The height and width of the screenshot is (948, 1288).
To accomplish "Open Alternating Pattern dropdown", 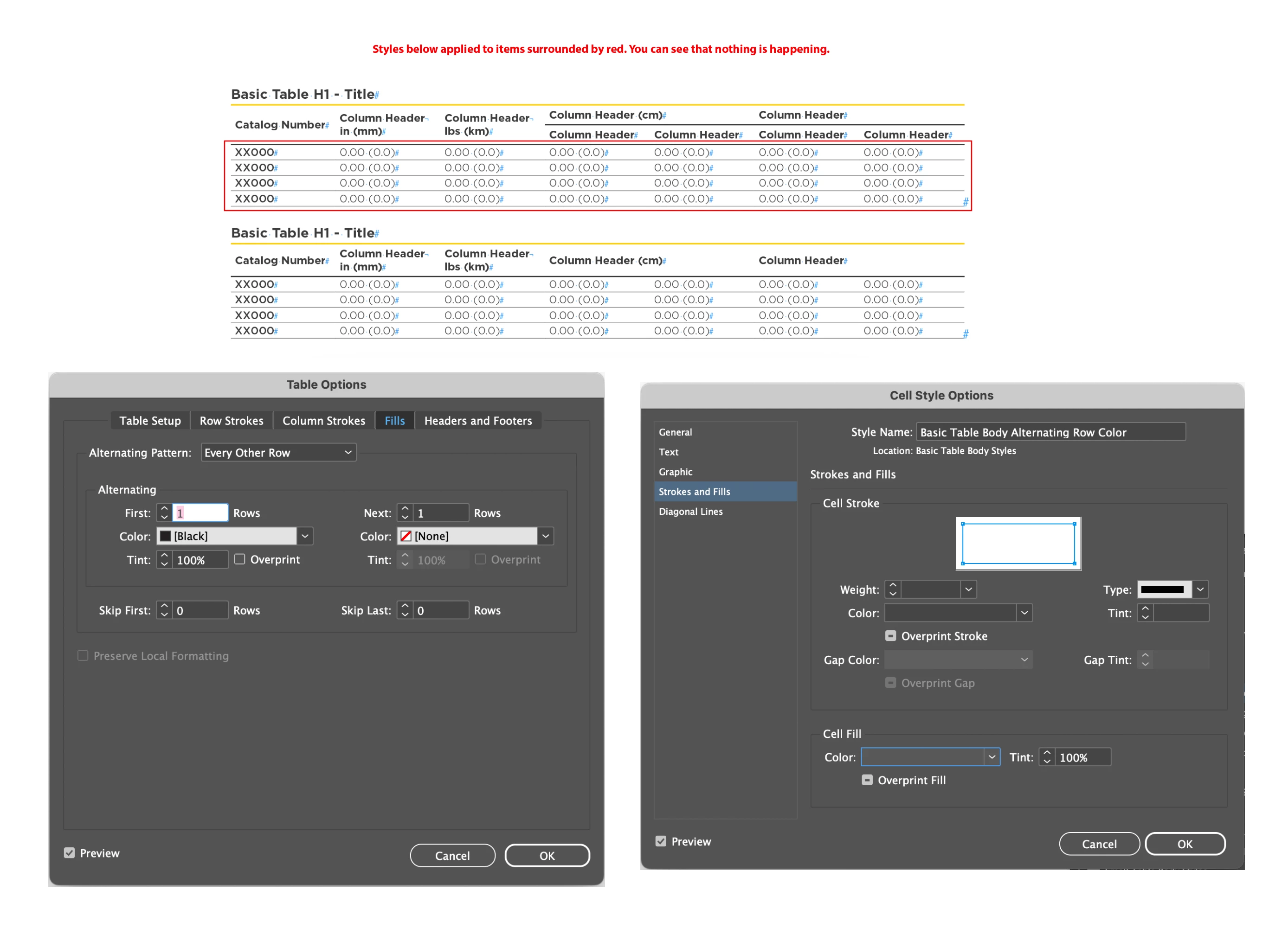I will click(x=278, y=452).
